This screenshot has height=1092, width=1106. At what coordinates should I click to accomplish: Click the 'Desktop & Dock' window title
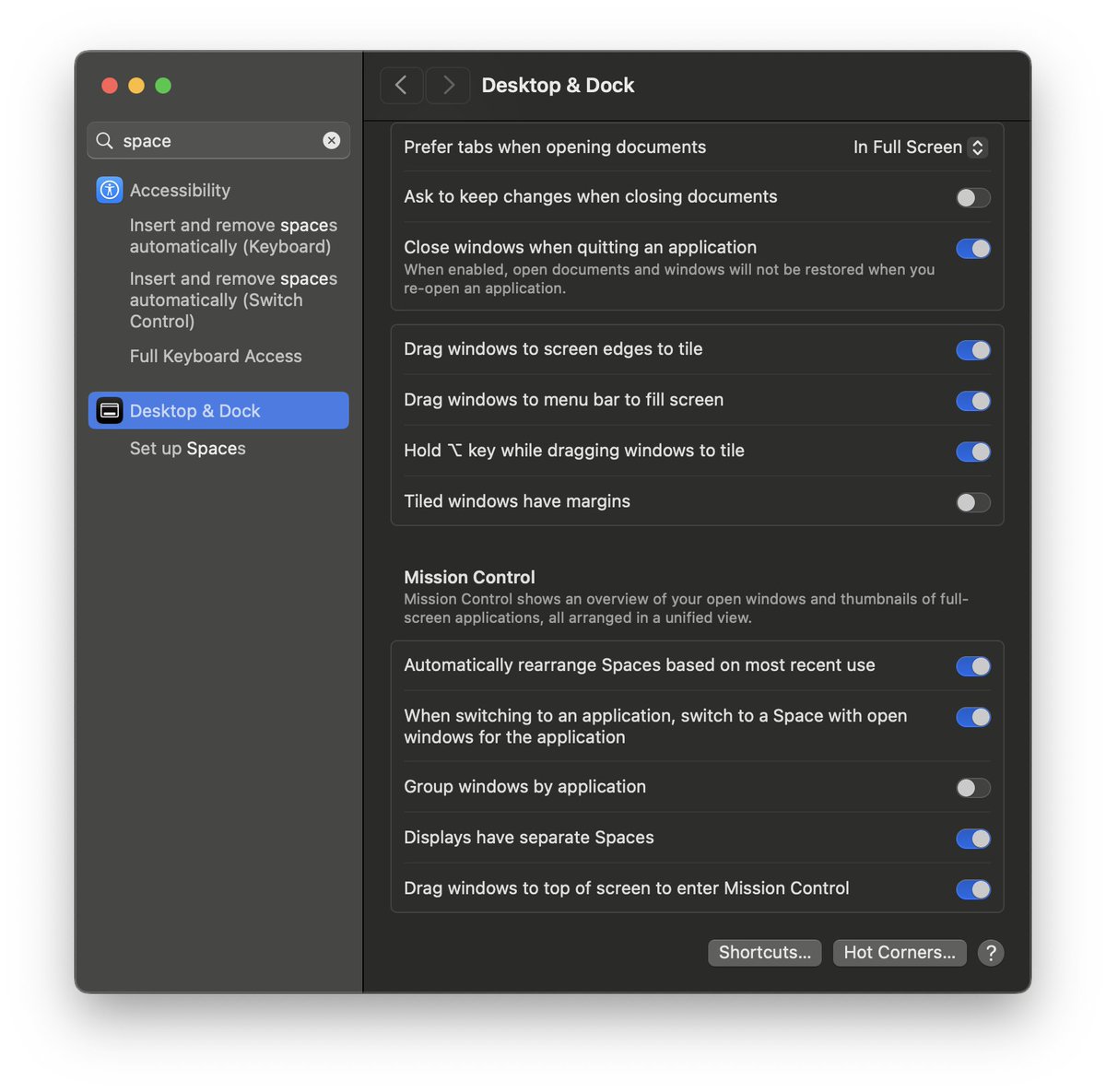click(558, 85)
